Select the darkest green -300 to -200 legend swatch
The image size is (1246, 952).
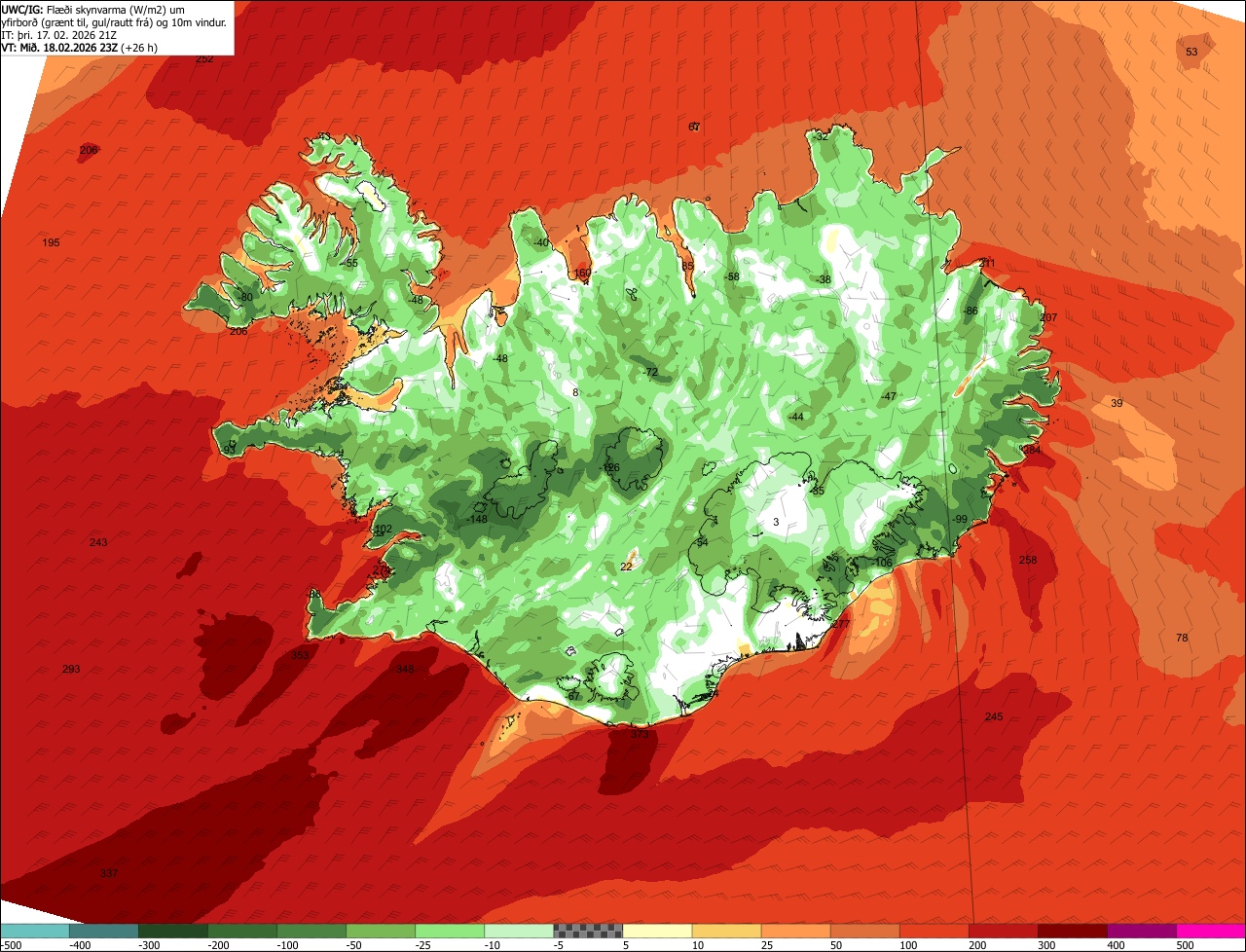tap(173, 931)
